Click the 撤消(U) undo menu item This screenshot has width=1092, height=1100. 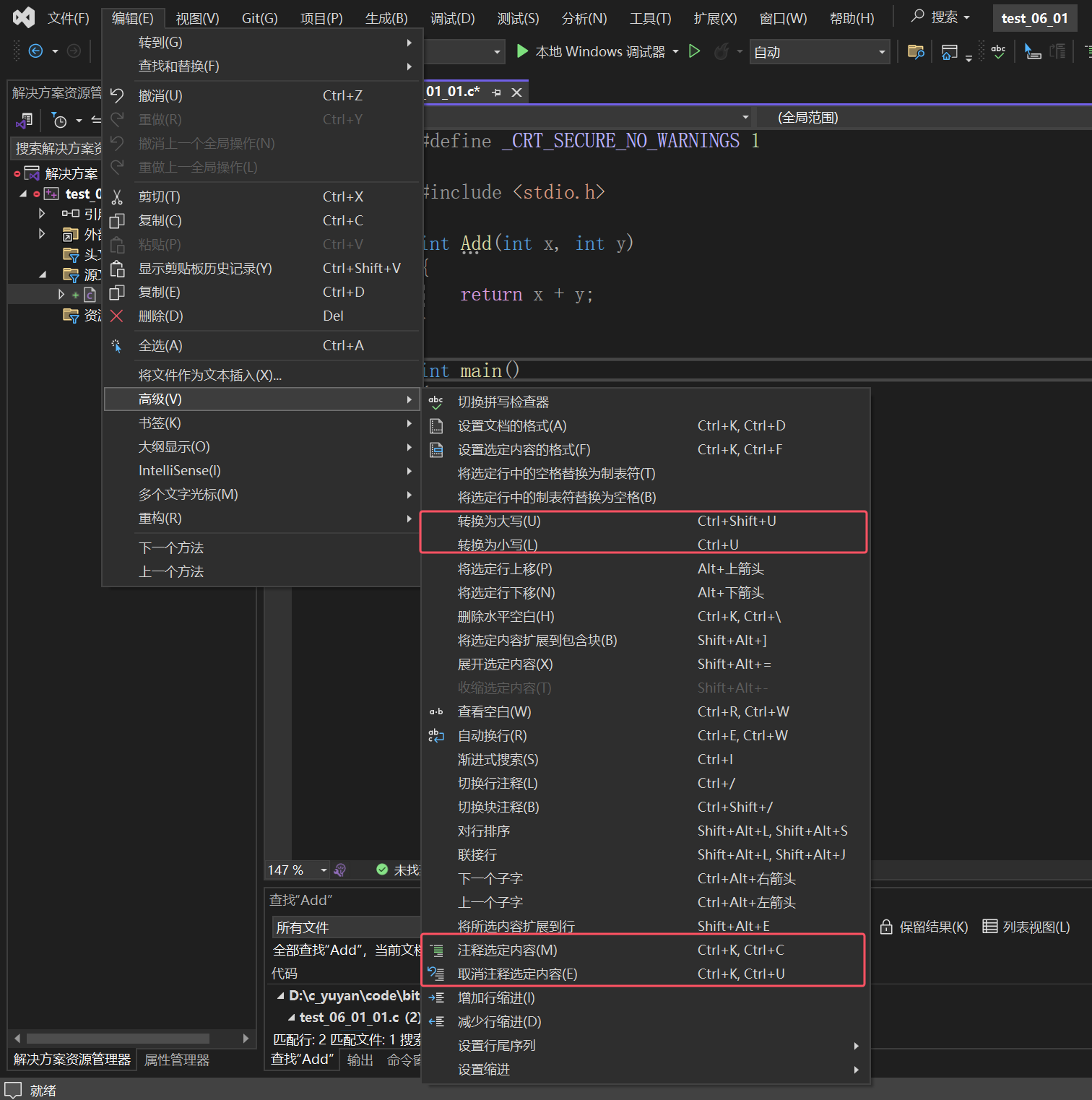point(261,95)
